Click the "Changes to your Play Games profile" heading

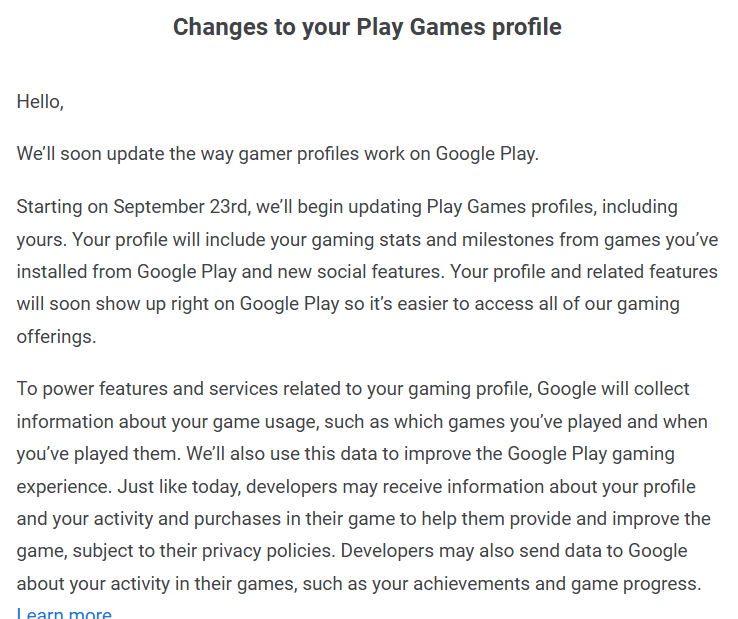[367, 27]
